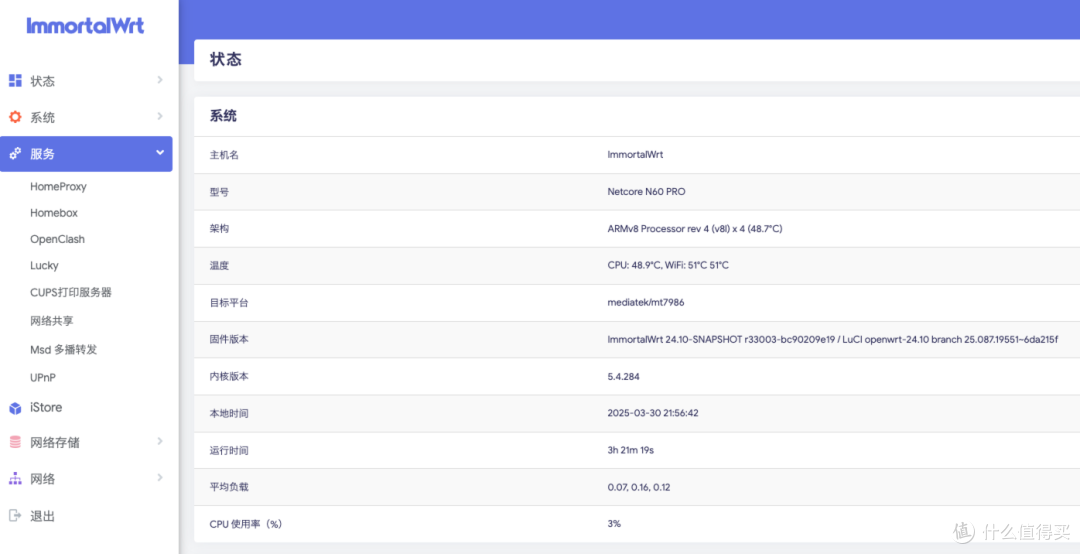
Task: Click the logout door icon
Action: tap(15, 516)
